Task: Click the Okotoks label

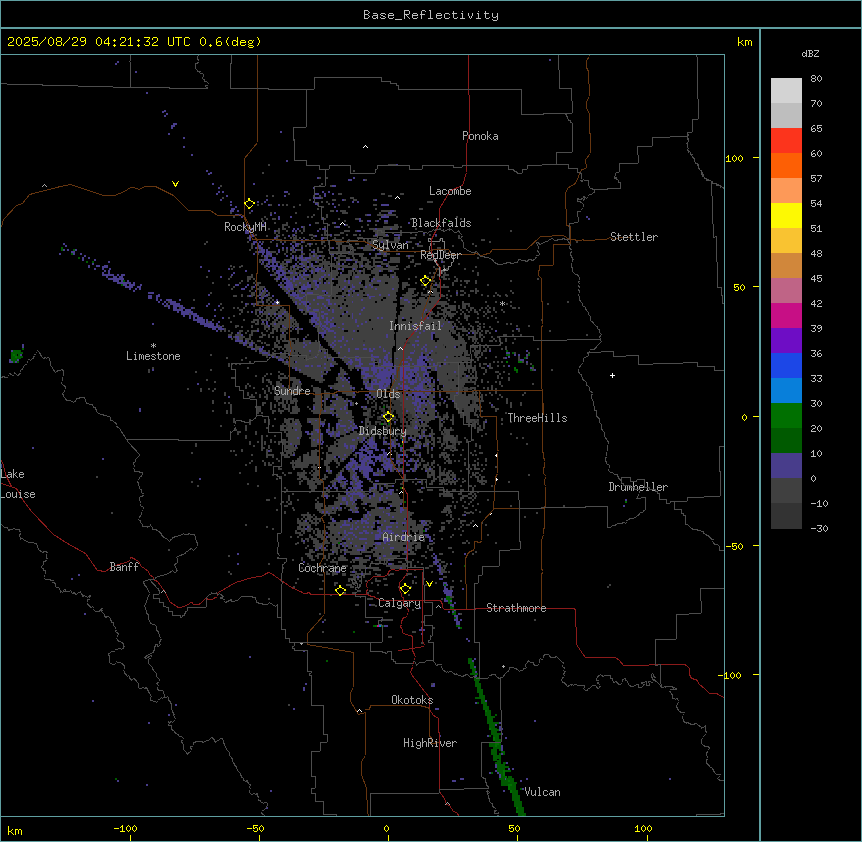Action: tap(412, 700)
